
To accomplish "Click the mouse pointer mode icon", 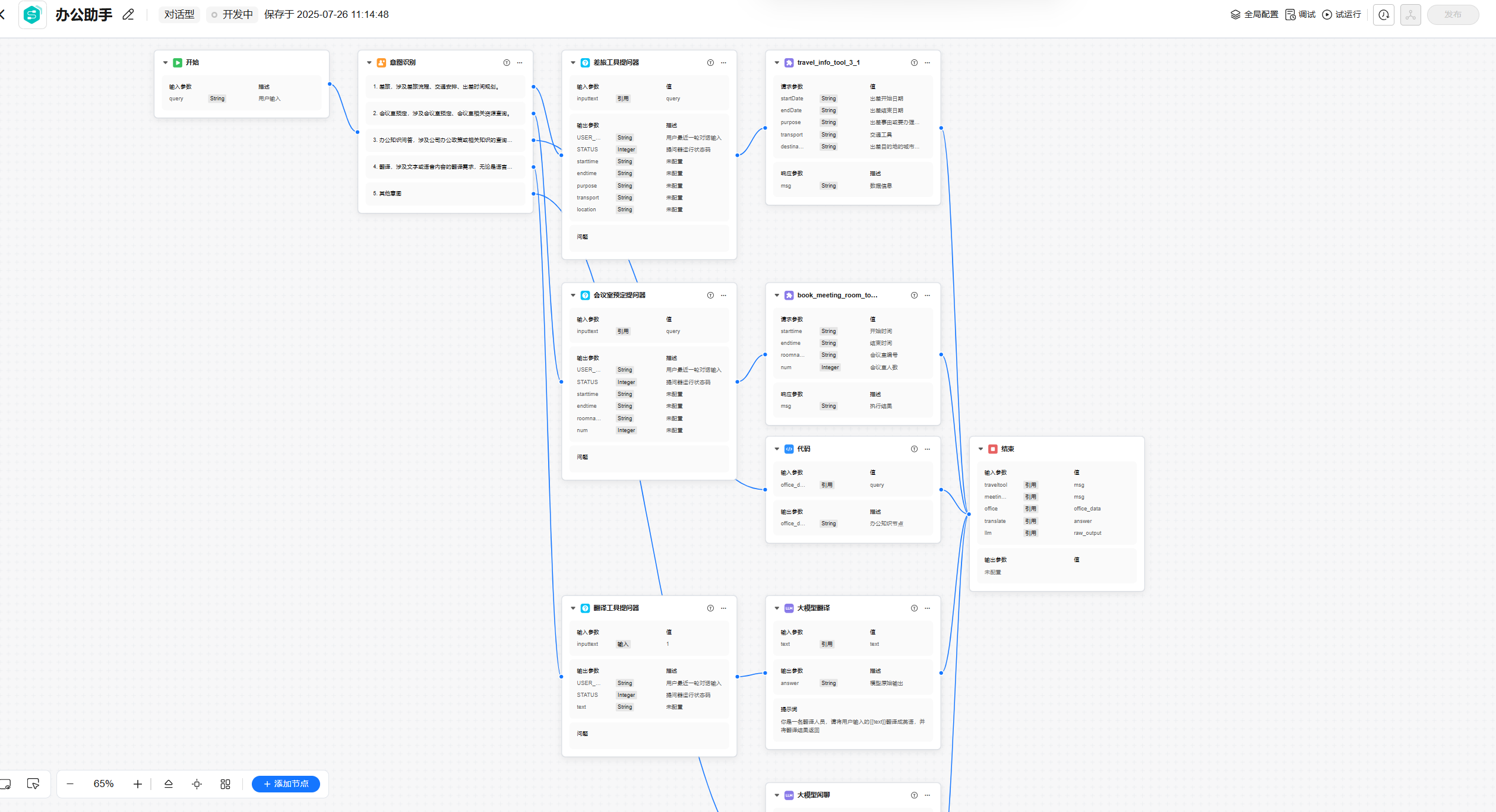I will click(x=33, y=784).
